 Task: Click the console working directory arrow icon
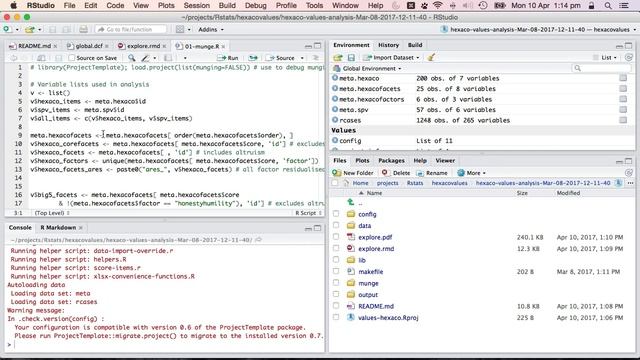(258, 240)
